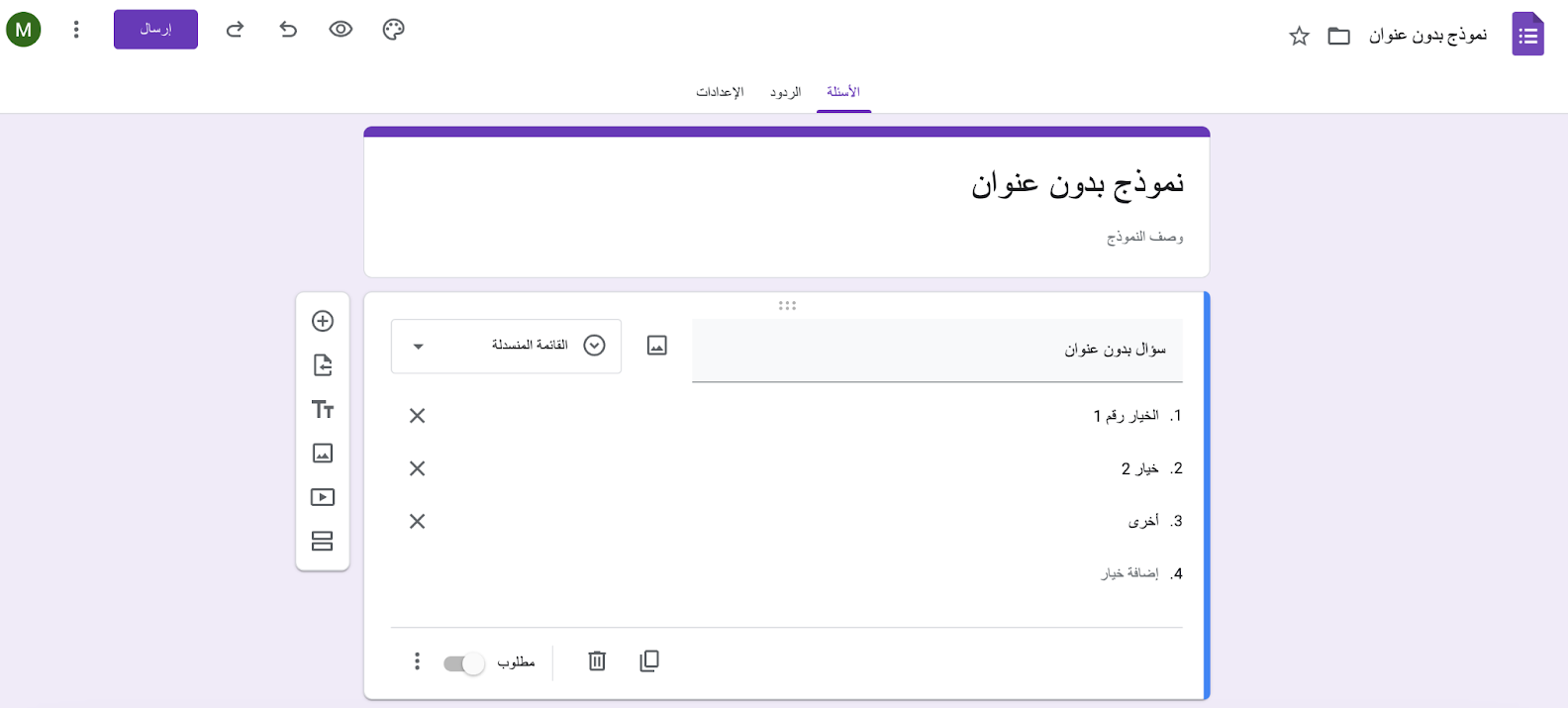Click the Send (إرسال) button
The height and width of the screenshot is (708, 1568).
tap(155, 30)
